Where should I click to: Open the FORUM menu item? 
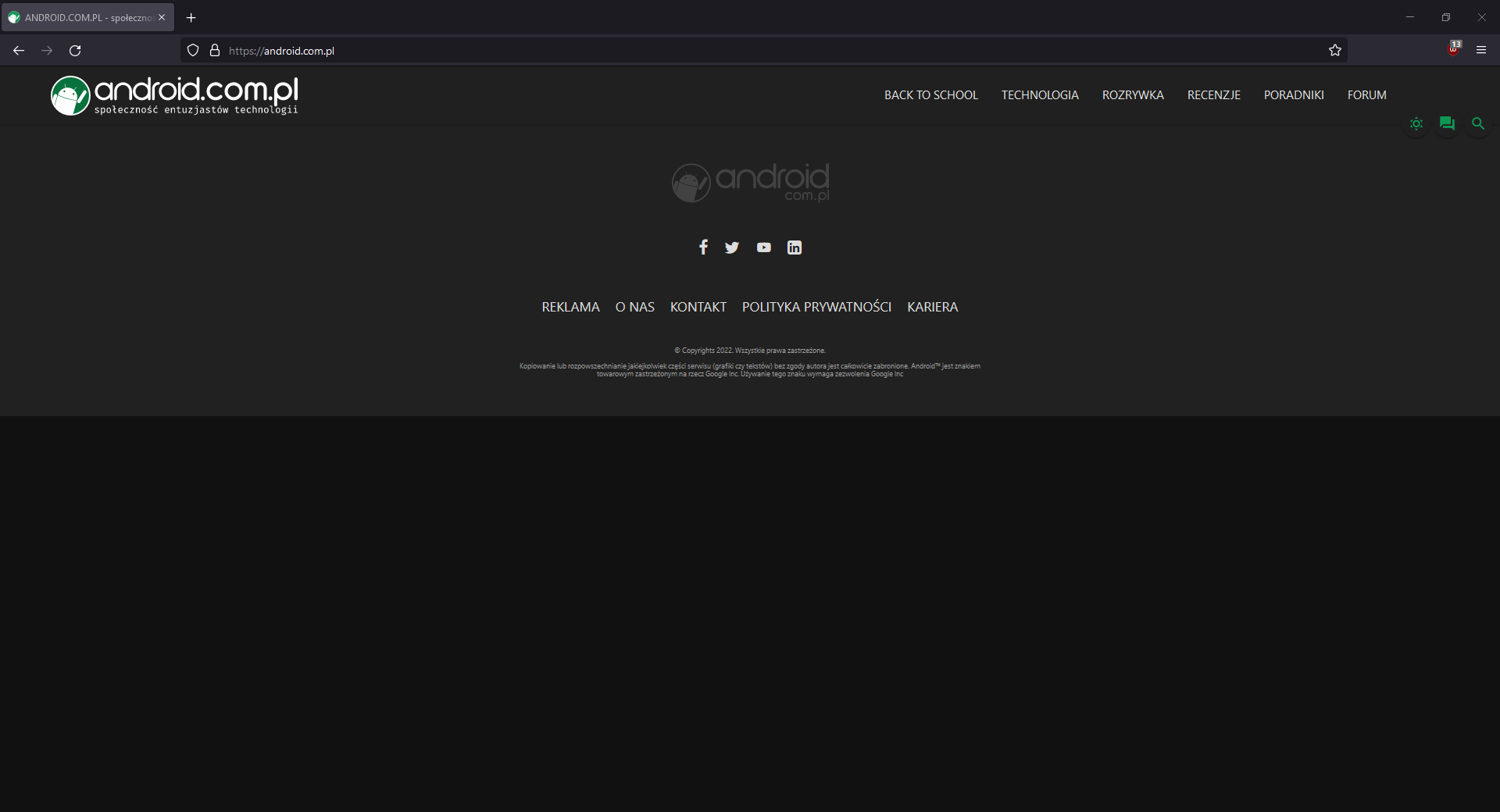1366,94
